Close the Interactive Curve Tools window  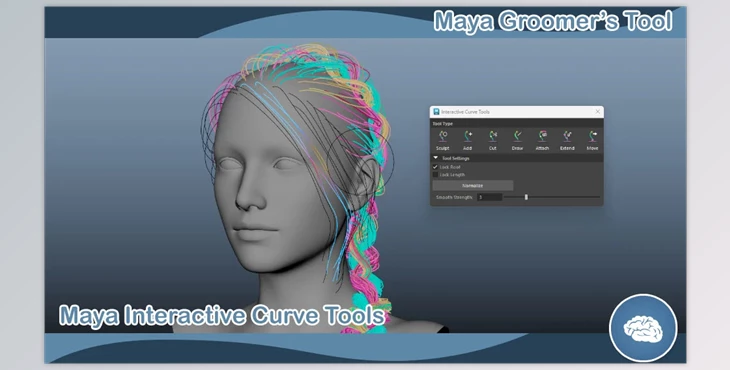pos(598,112)
